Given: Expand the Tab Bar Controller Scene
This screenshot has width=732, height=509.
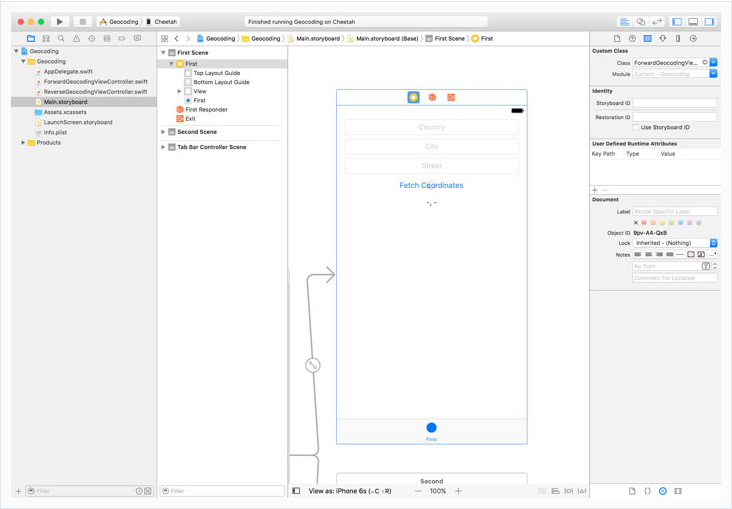Looking at the screenshot, I should (x=163, y=147).
